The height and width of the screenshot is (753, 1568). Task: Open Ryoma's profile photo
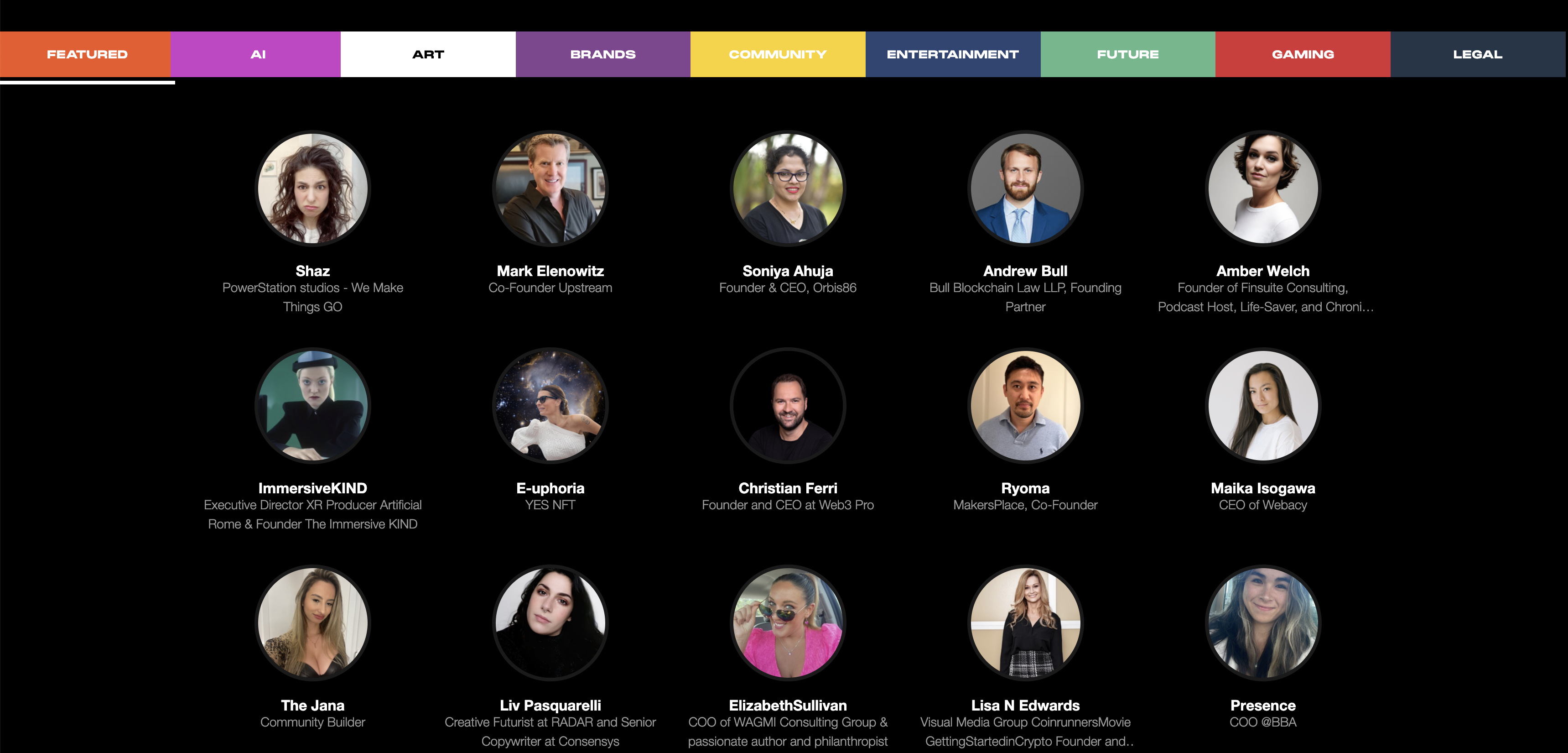[x=1025, y=406]
